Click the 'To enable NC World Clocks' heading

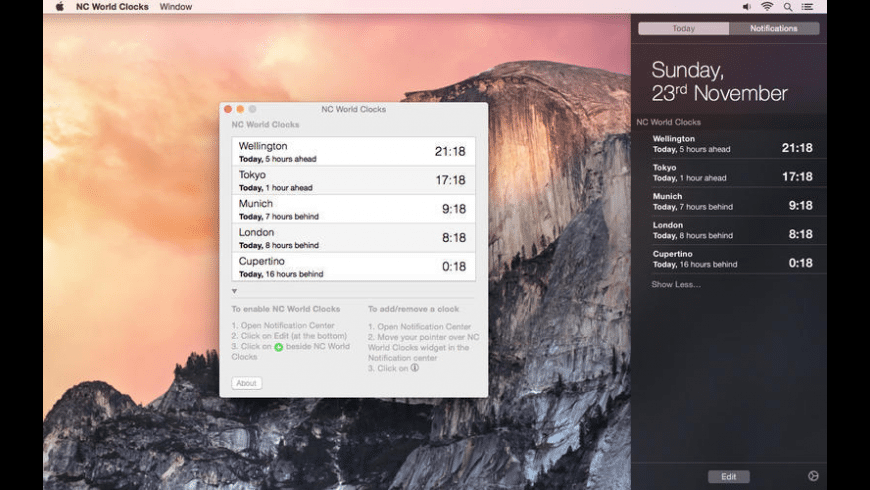coord(286,309)
